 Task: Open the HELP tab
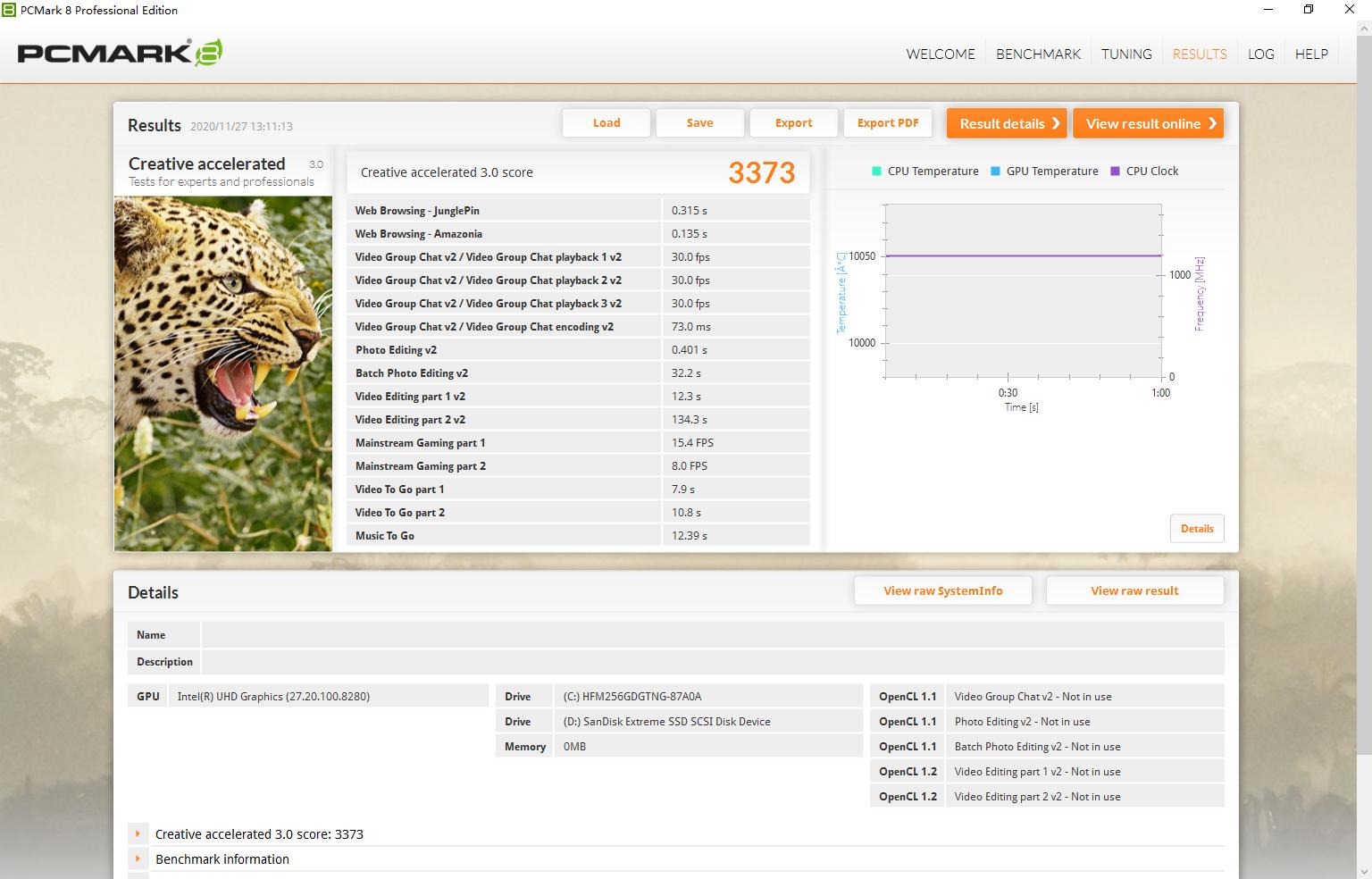1311,54
